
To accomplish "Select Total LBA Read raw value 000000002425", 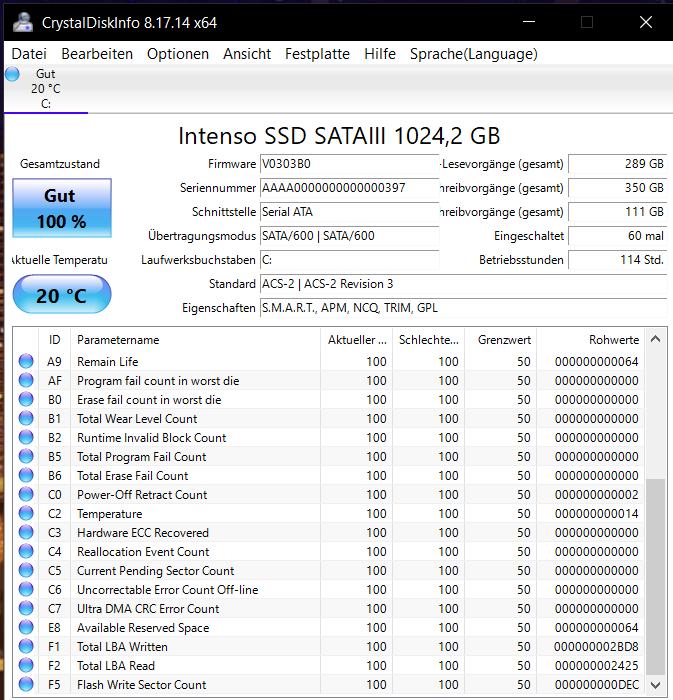I will (596, 666).
